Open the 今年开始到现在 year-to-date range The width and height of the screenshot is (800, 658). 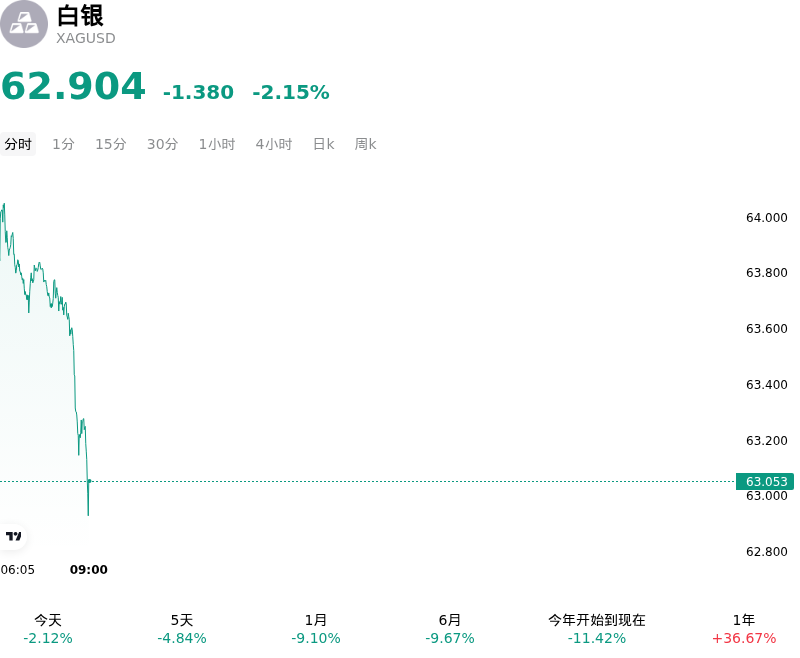(x=596, y=629)
